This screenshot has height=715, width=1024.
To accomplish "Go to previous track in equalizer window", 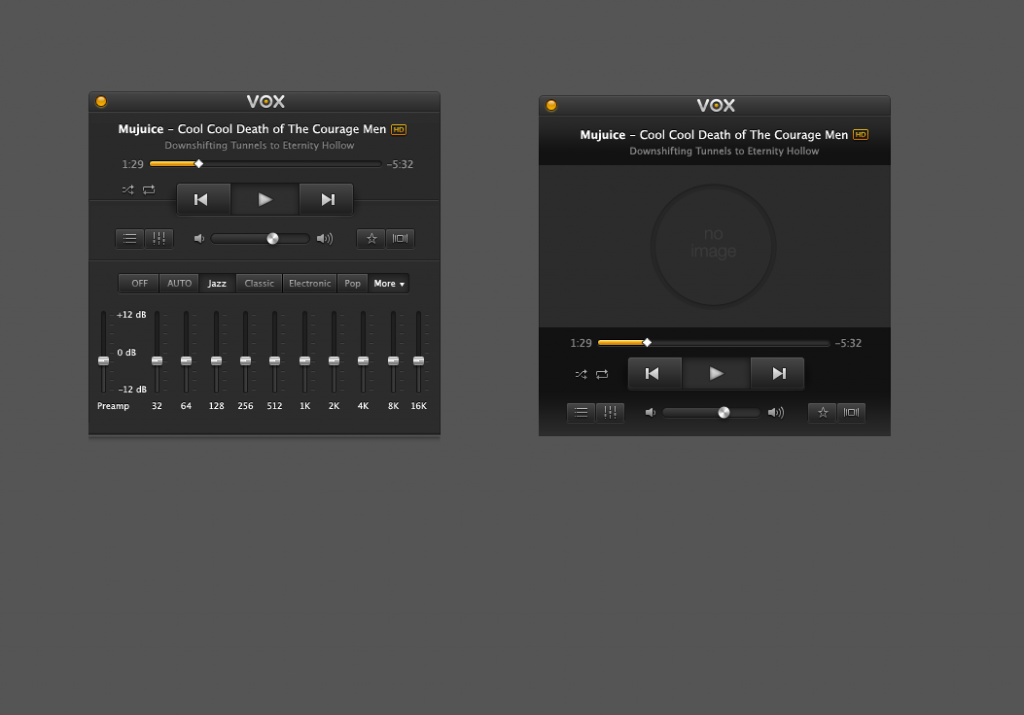I will (202, 199).
